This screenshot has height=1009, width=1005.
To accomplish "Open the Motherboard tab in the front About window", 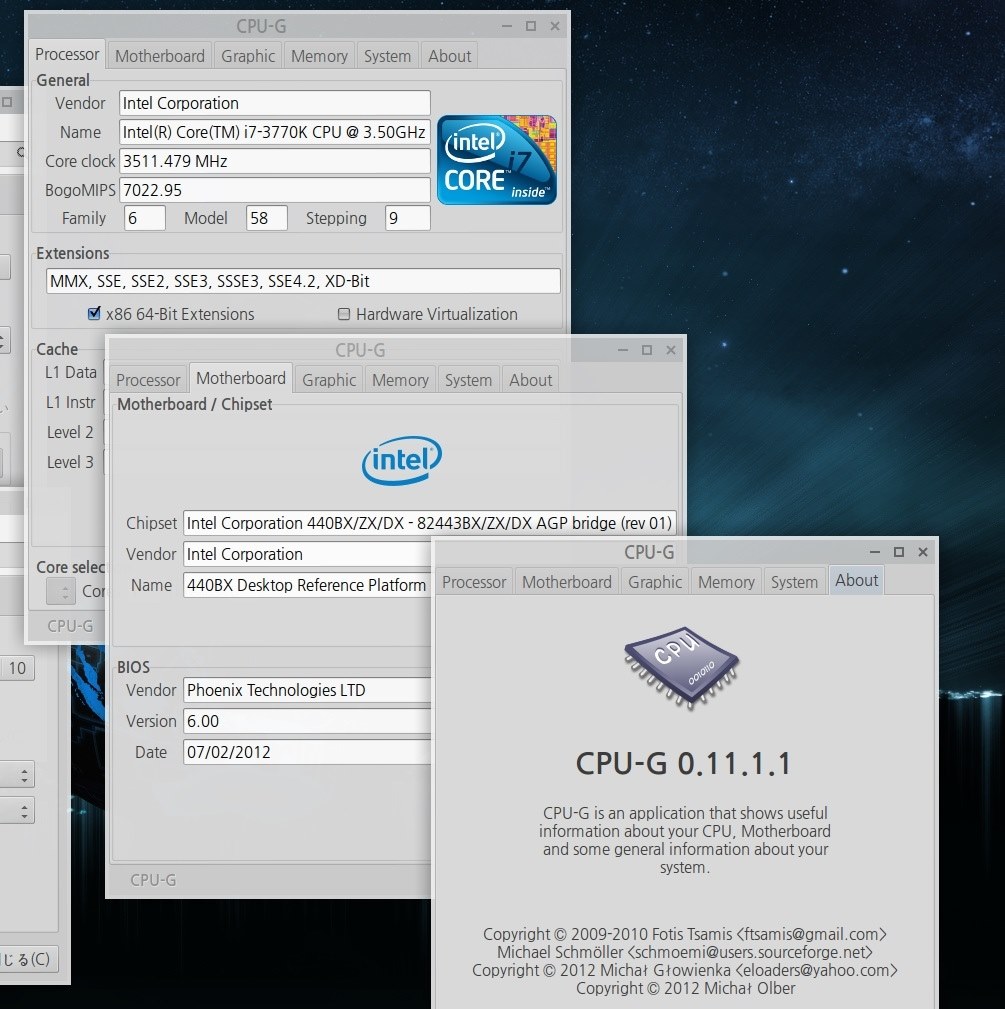I will point(567,582).
